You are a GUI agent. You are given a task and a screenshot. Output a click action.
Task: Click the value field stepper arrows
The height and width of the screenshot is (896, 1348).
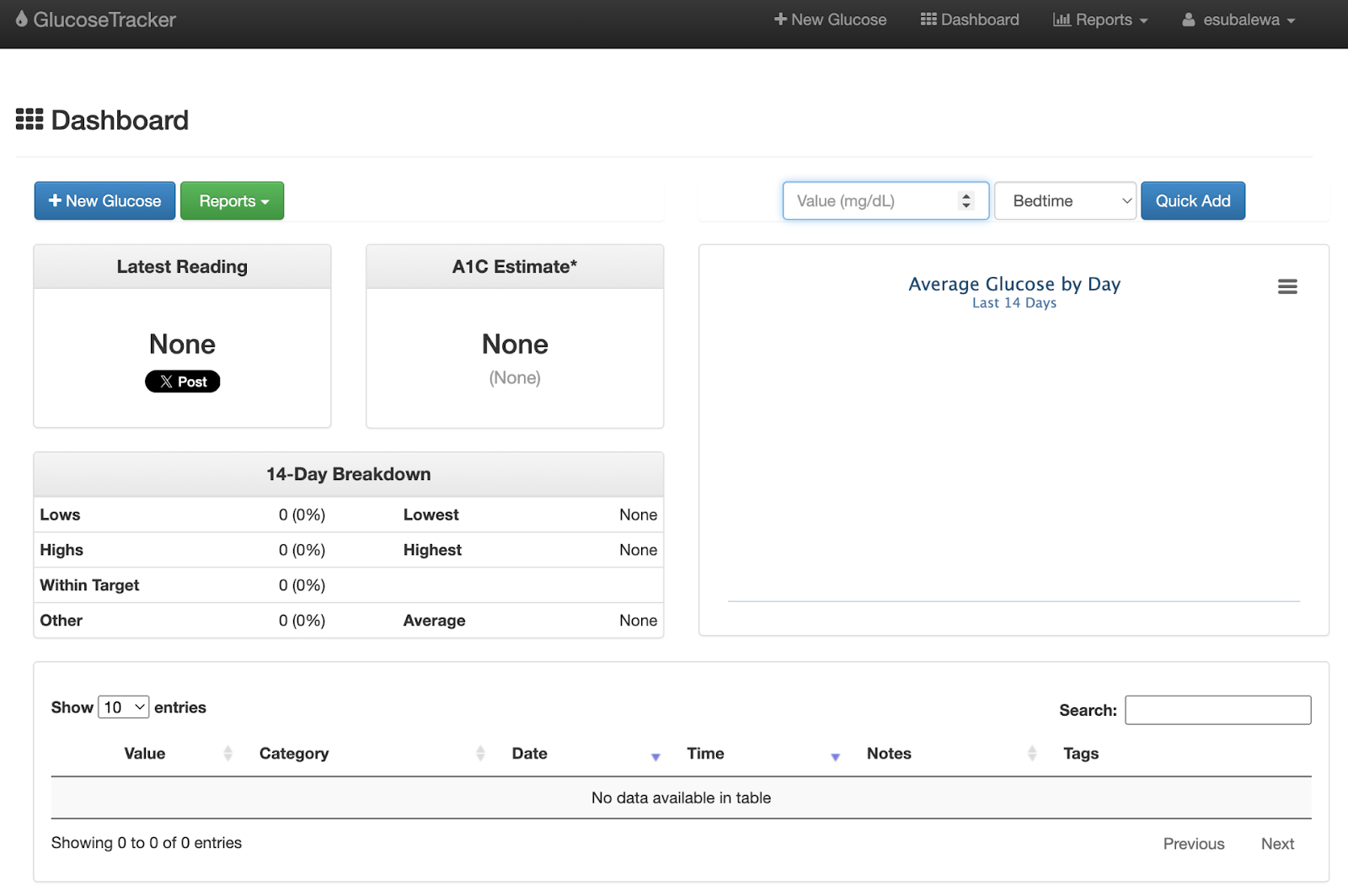click(966, 201)
